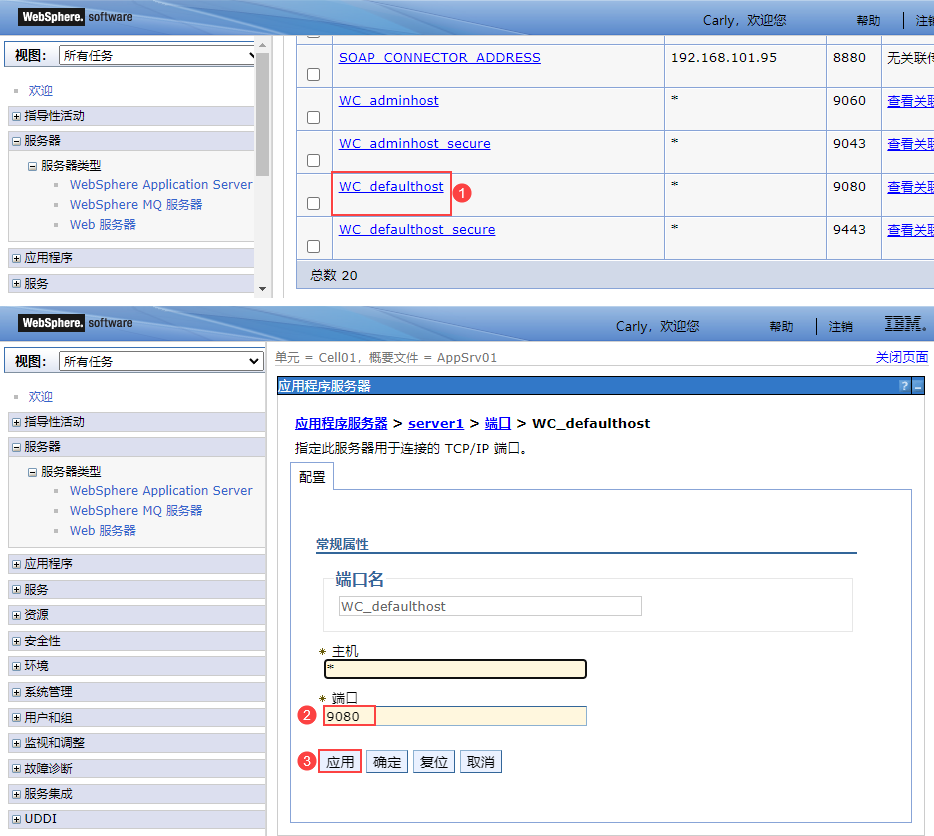Tick the checkbox in the WC_adminhost row

(313, 117)
